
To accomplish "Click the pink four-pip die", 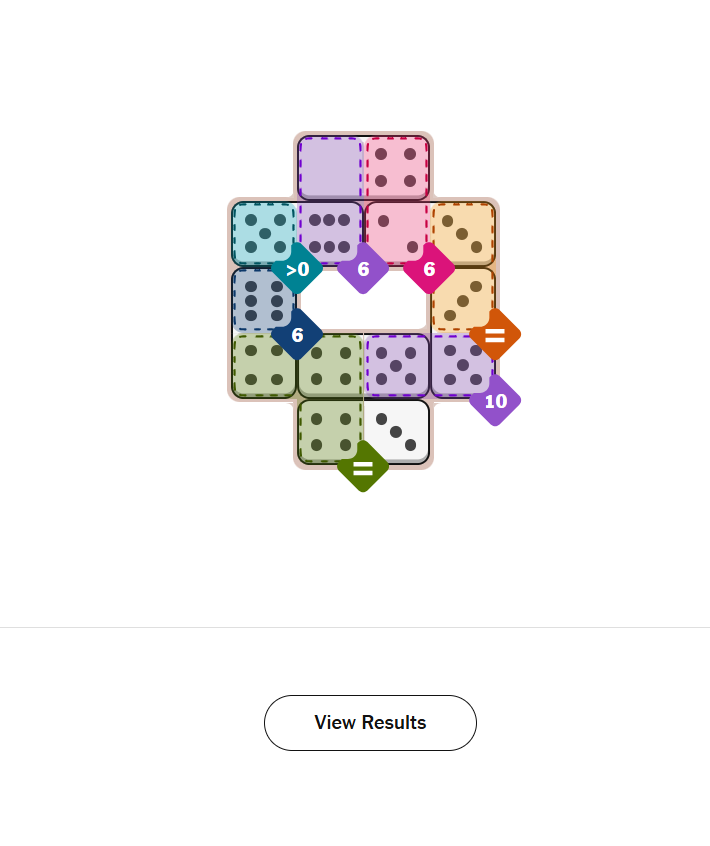I will [x=396, y=167].
